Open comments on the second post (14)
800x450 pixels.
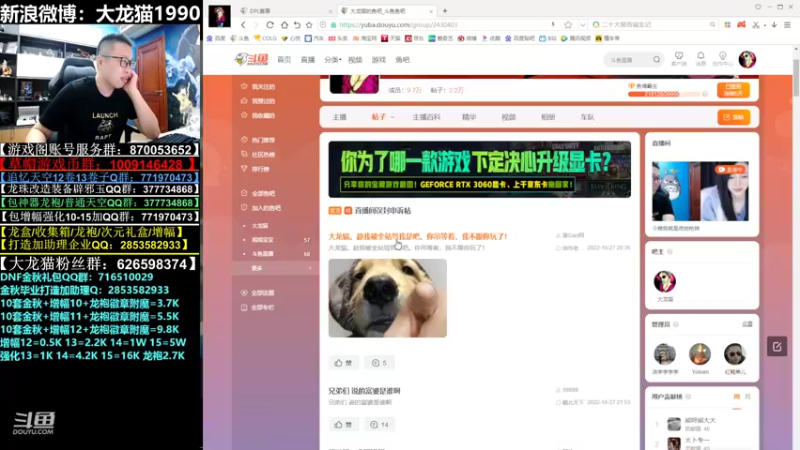pos(380,424)
